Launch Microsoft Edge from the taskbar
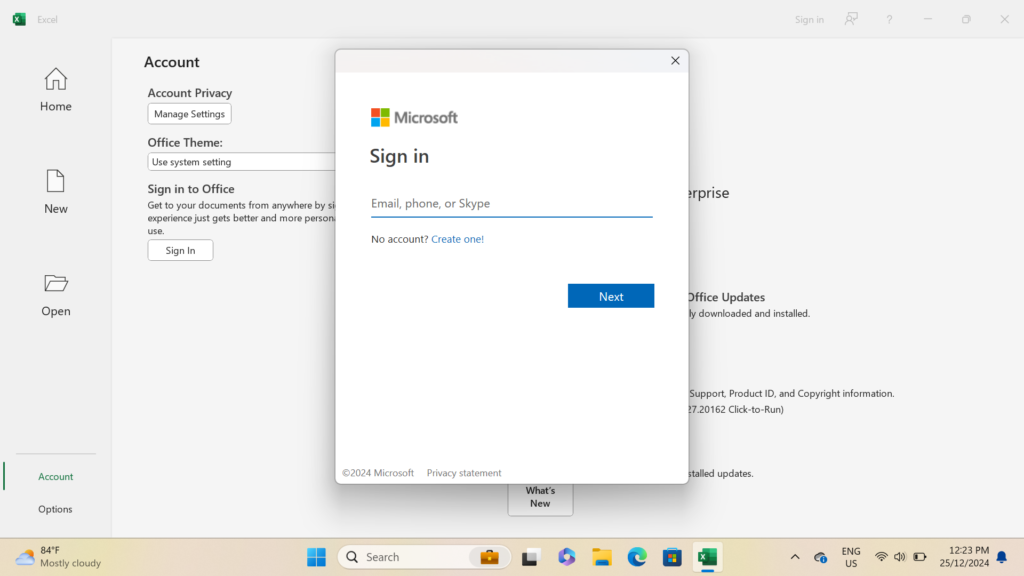 tap(637, 557)
